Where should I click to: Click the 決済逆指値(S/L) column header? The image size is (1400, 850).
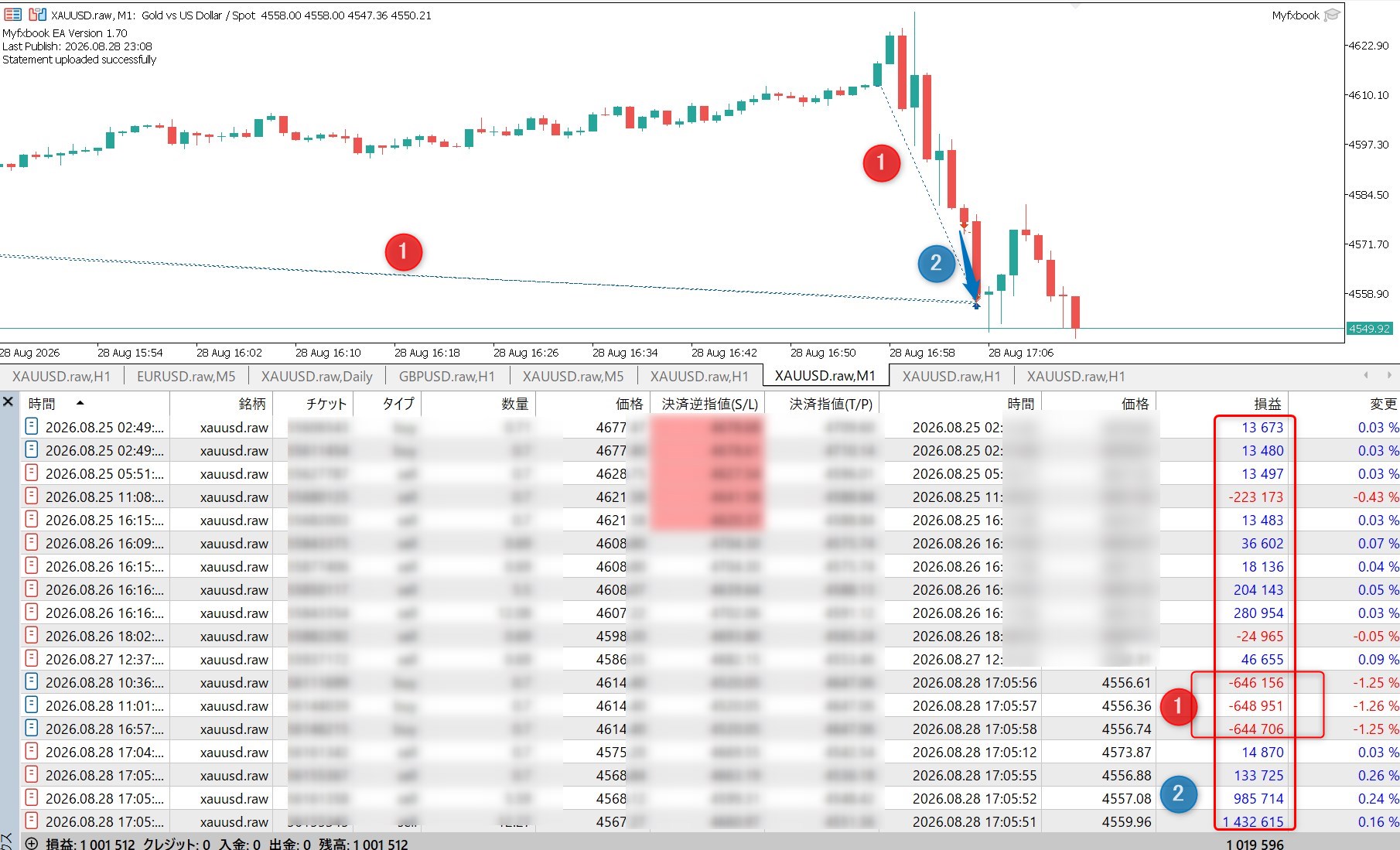[x=709, y=404]
